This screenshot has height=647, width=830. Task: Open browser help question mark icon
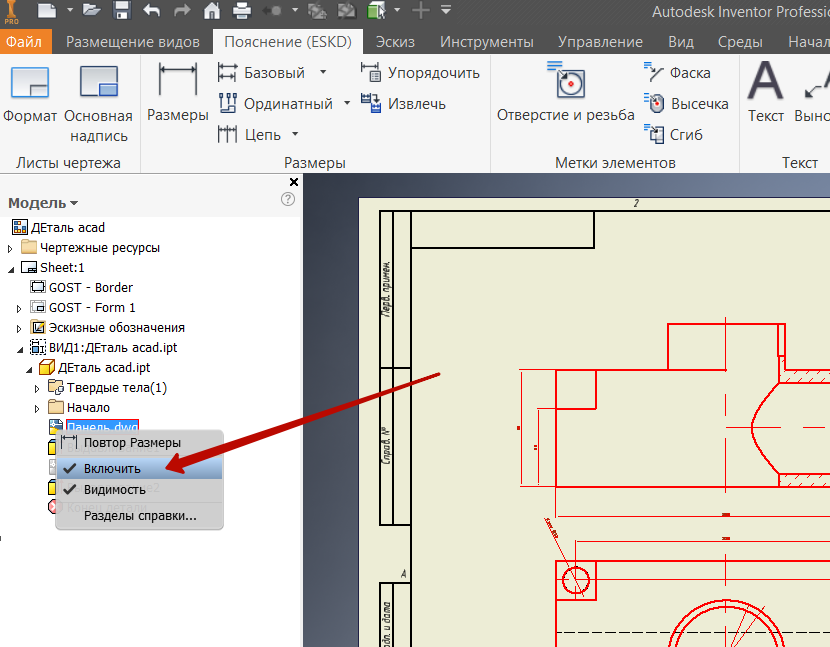tap(288, 199)
